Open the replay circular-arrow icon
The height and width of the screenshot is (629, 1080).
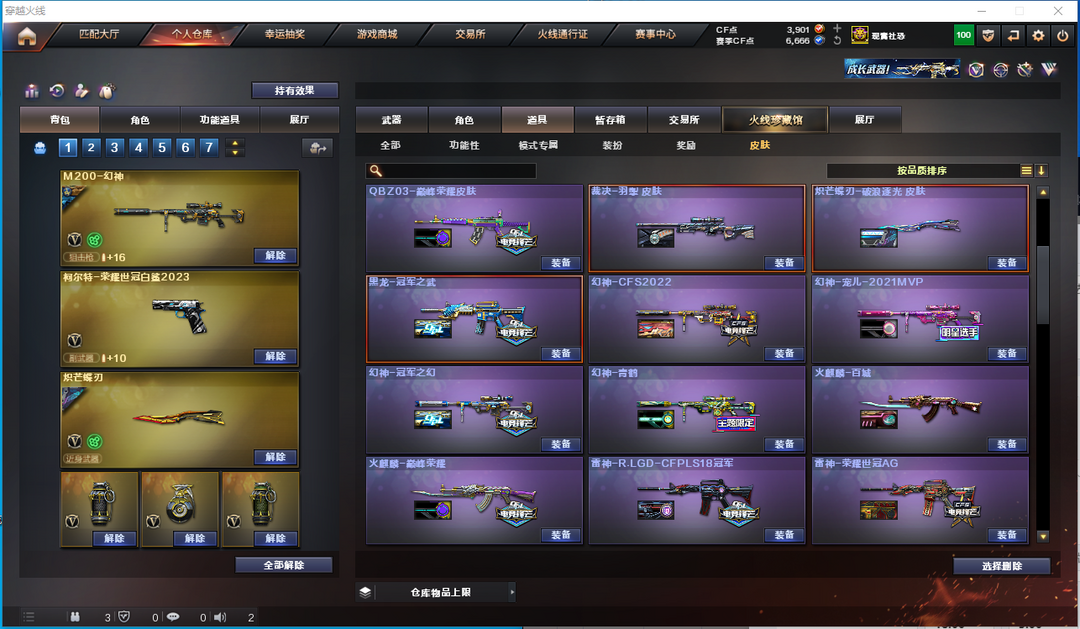point(57,91)
